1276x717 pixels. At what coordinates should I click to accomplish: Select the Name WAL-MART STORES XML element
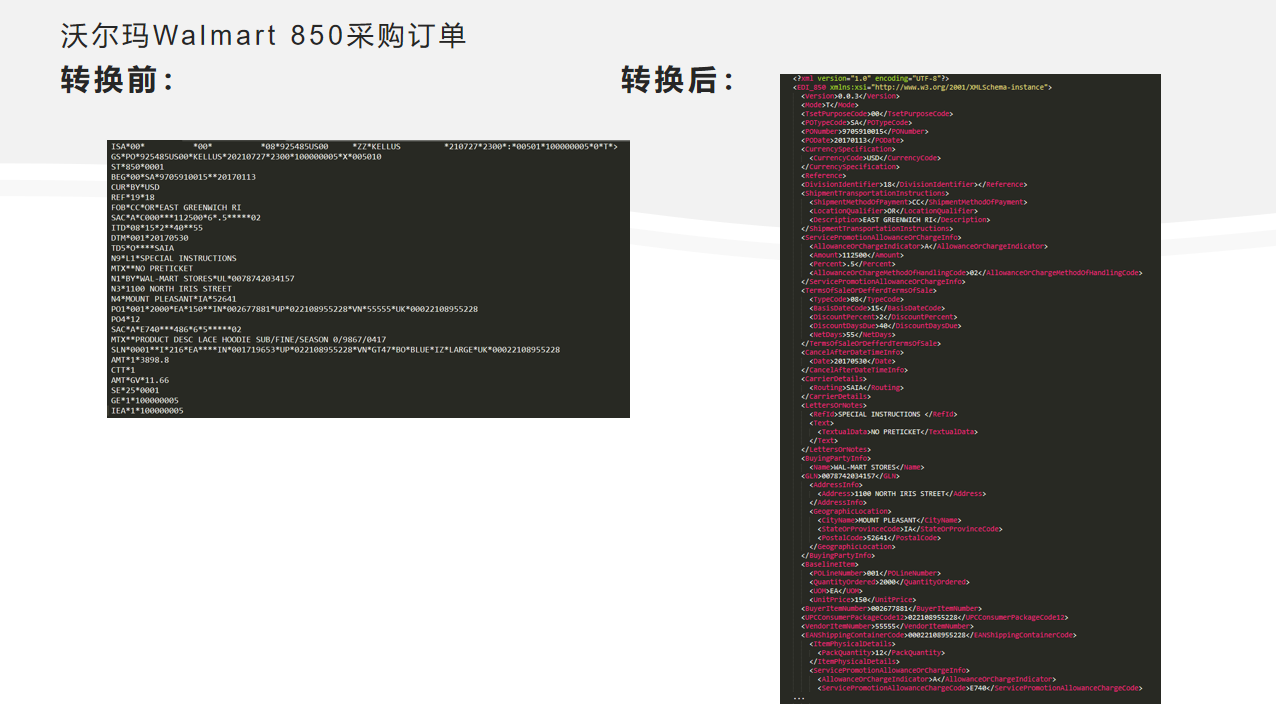pos(867,467)
